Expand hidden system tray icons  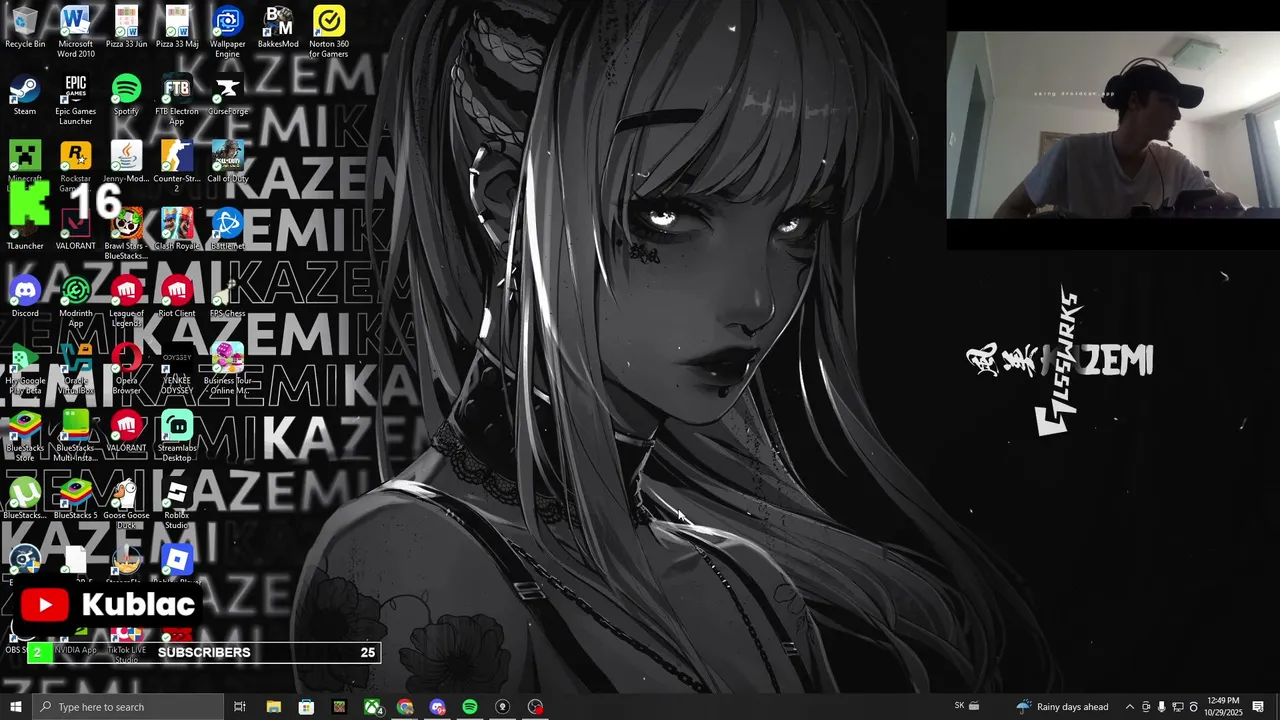pyautogui.click(x=1130, y=707)
